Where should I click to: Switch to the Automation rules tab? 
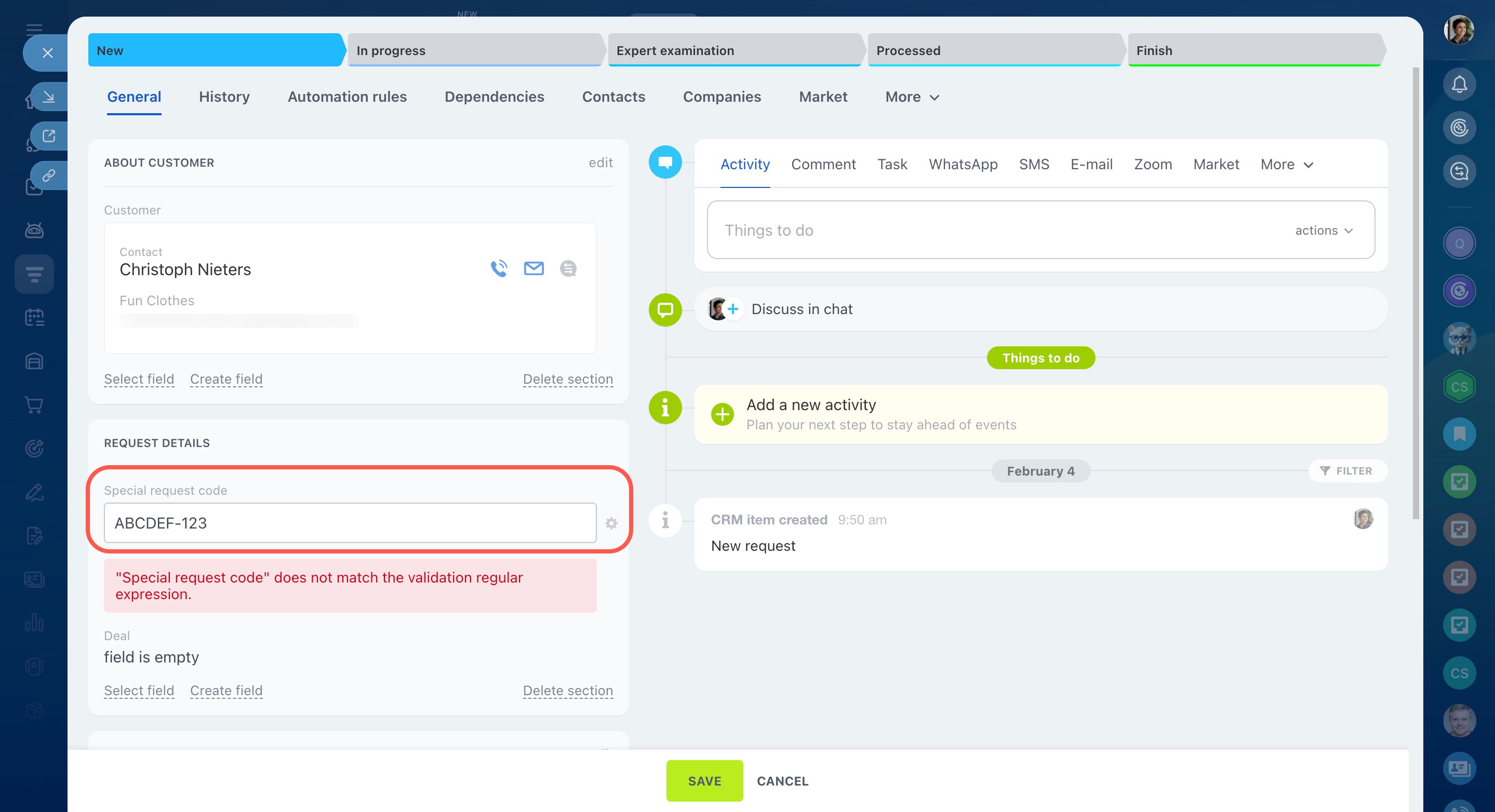coord(347,97)
